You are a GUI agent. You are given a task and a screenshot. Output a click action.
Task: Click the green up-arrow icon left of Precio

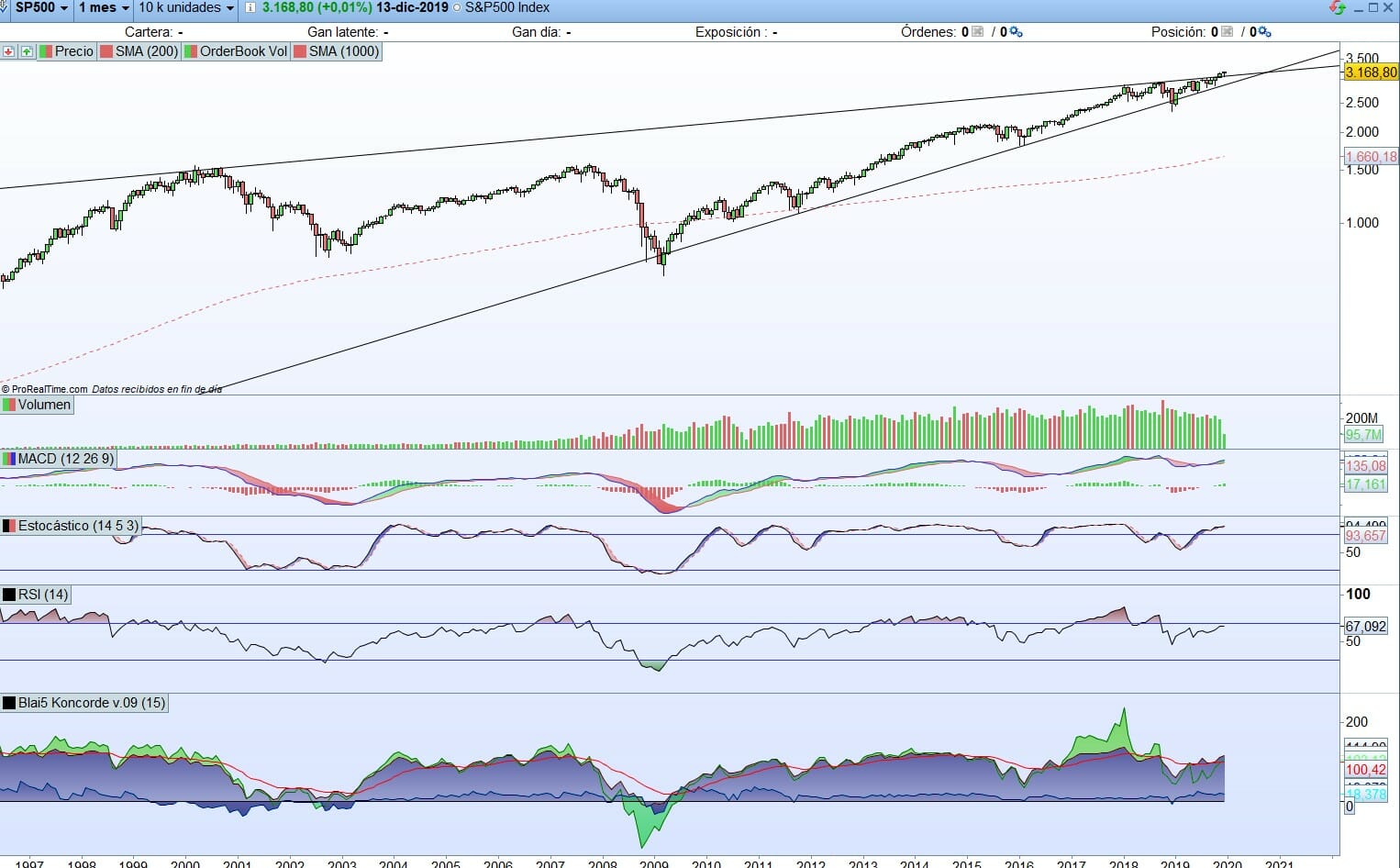pyautogui.click(x=27, y=51)
